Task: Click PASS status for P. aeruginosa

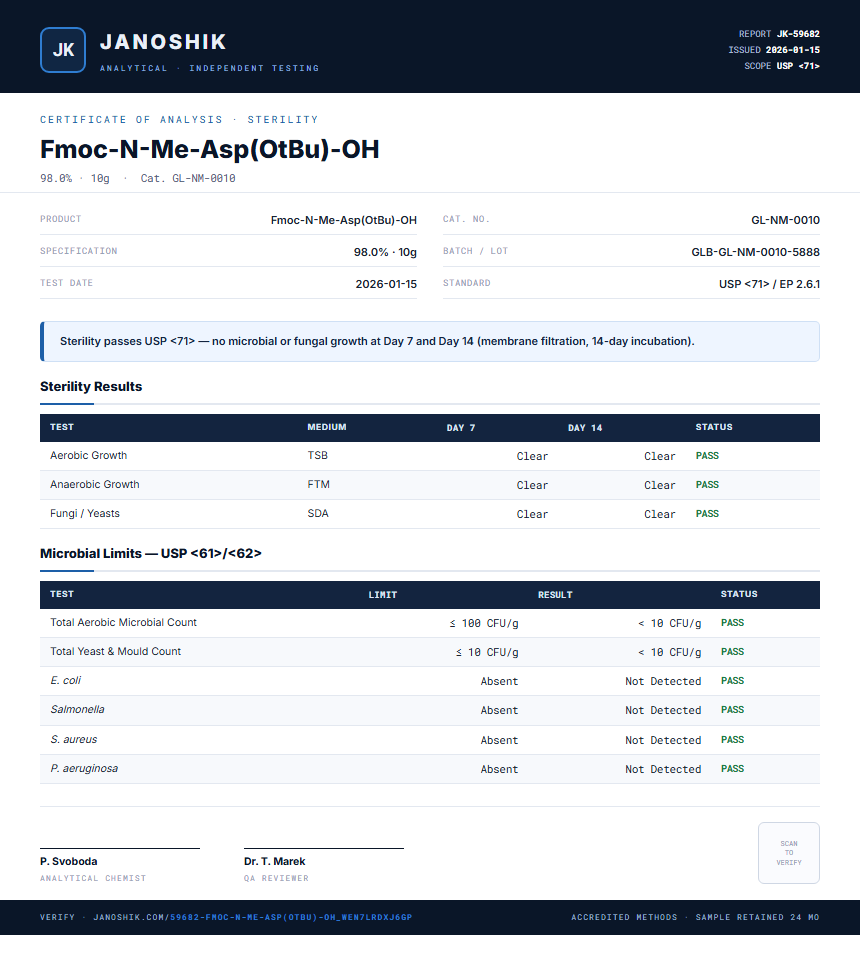Action: pos(732,768)
